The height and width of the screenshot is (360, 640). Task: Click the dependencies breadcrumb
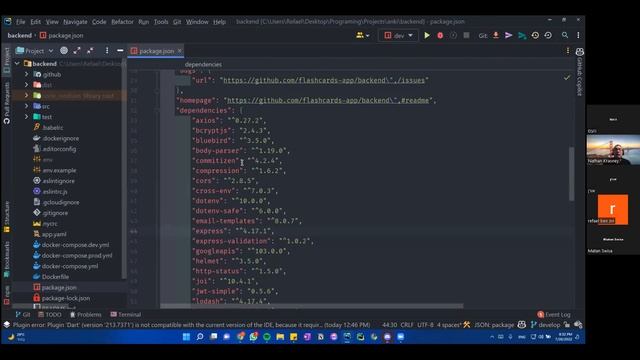point(203,64)
